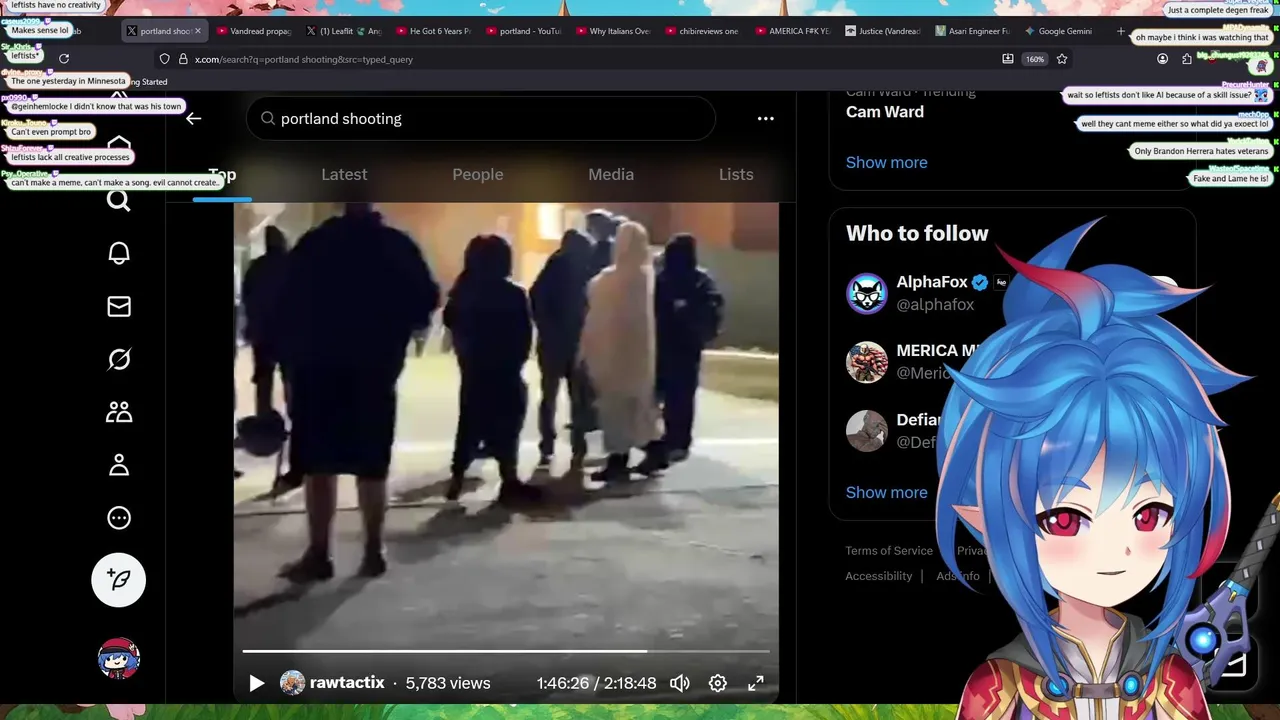Screen dimensions: 1280x720
Task: Open account avatar at sidebar bottom
Action: pos(119,658)
